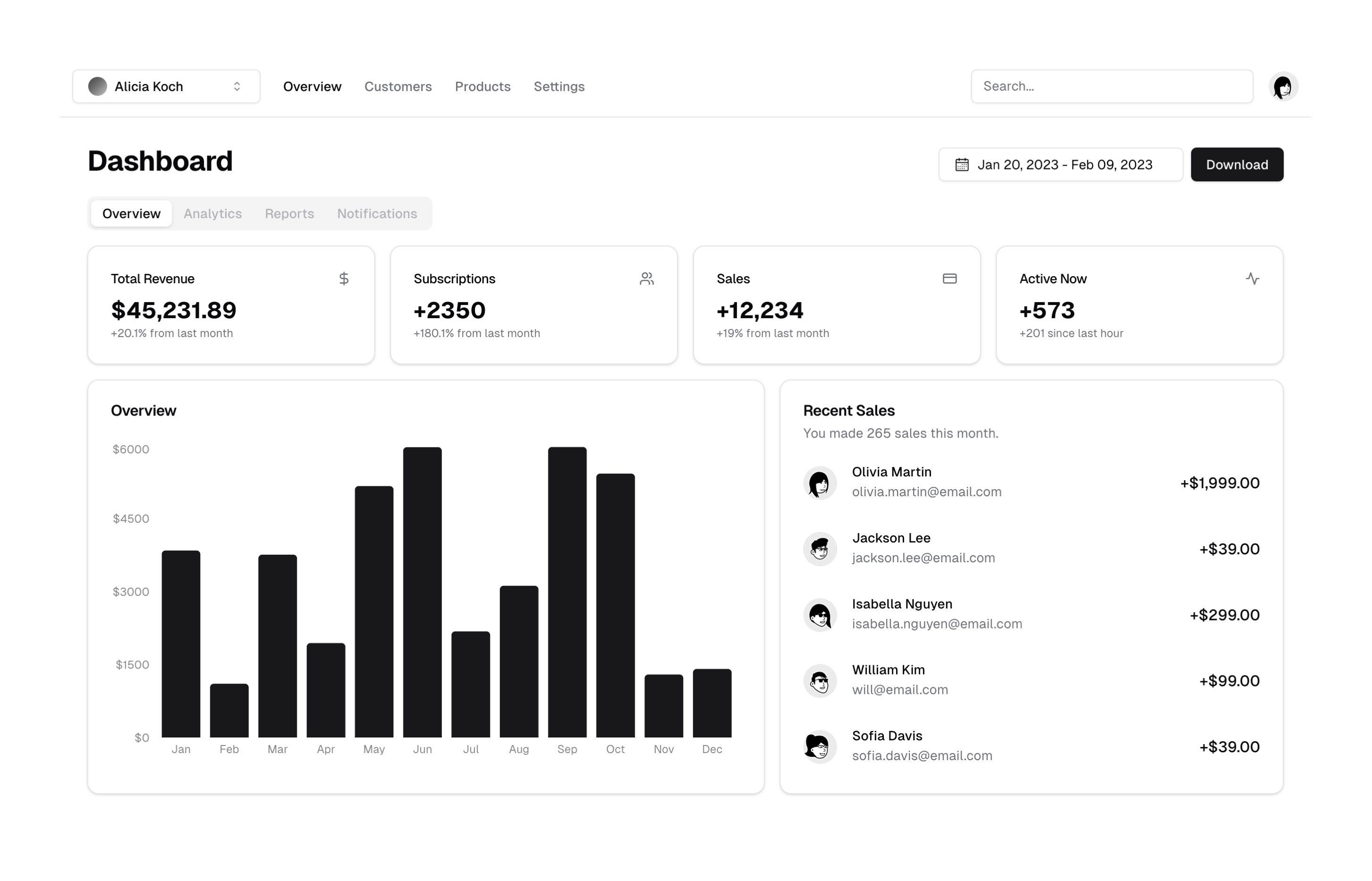1372x881 pixels.
Task: Expand the Alicia Koch team switcher
Action: (166, 86)
